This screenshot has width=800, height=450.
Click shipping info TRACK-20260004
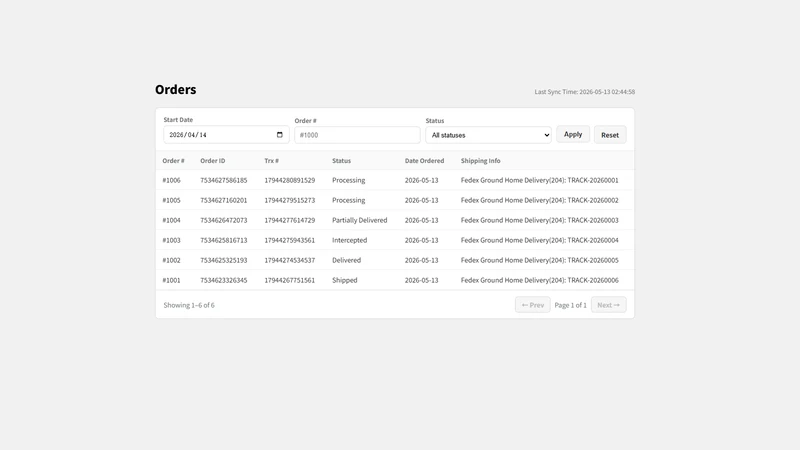click(540, 240)
